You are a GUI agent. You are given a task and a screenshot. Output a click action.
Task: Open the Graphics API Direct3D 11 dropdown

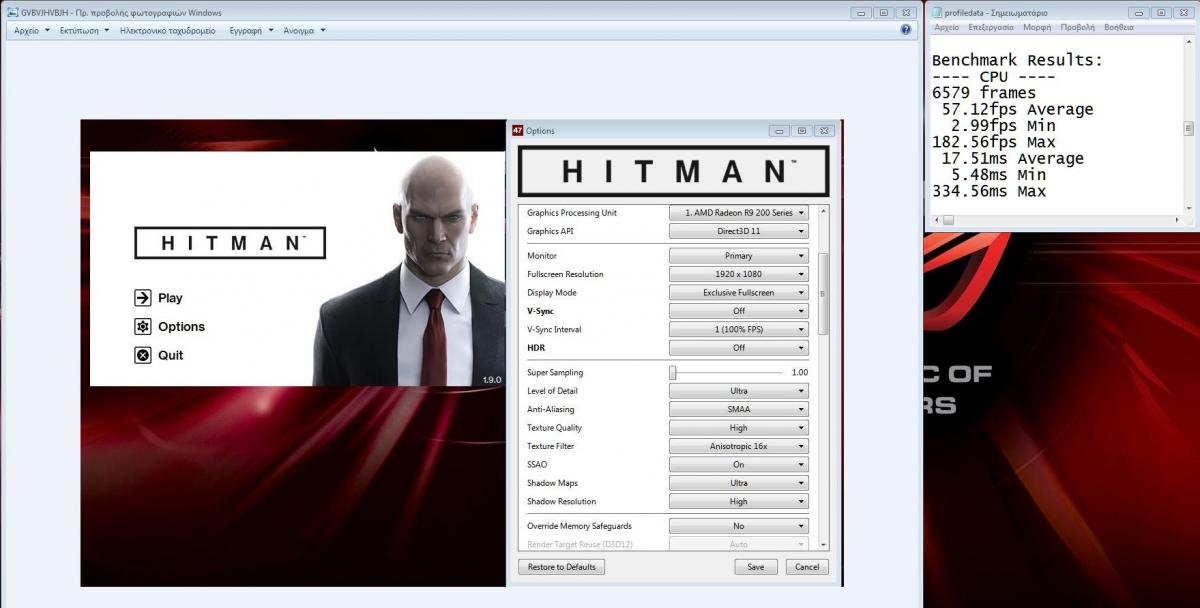[x=738, y=231]
